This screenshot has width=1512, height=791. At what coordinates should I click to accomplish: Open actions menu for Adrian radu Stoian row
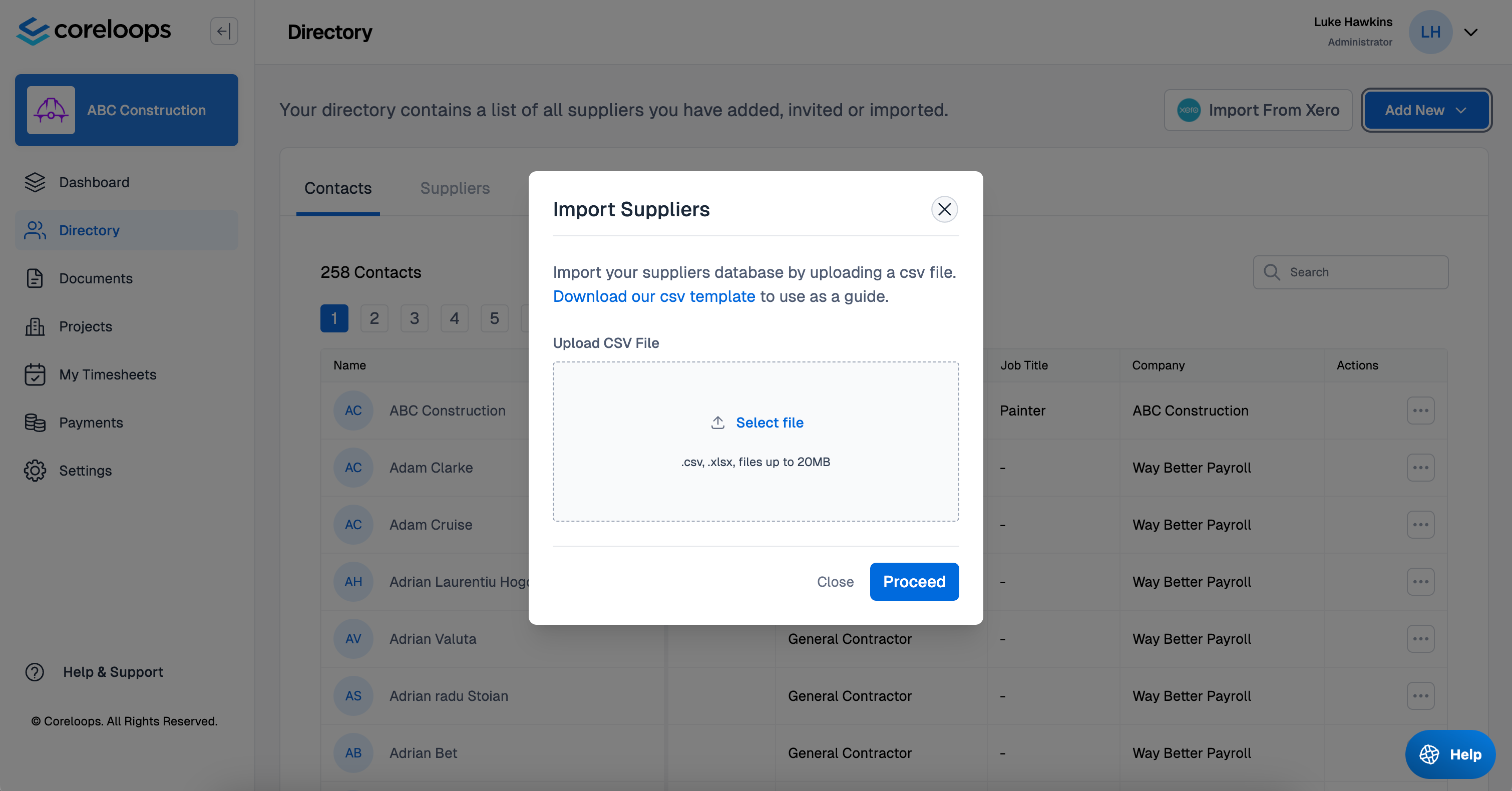(1420, 696)
